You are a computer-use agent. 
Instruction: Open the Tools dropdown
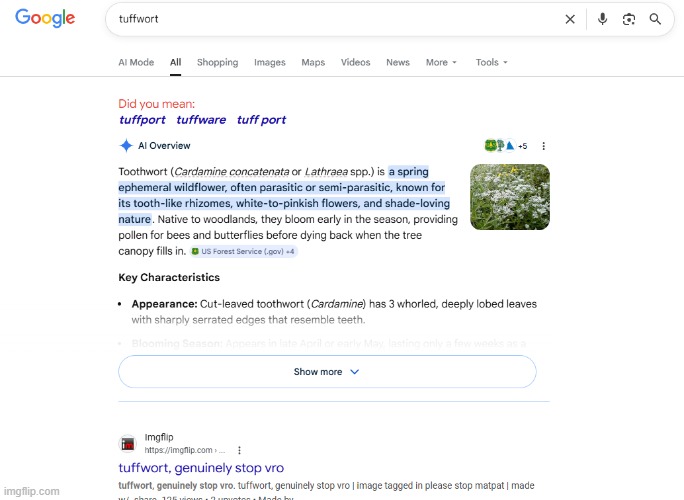click(x=491, y=62)
